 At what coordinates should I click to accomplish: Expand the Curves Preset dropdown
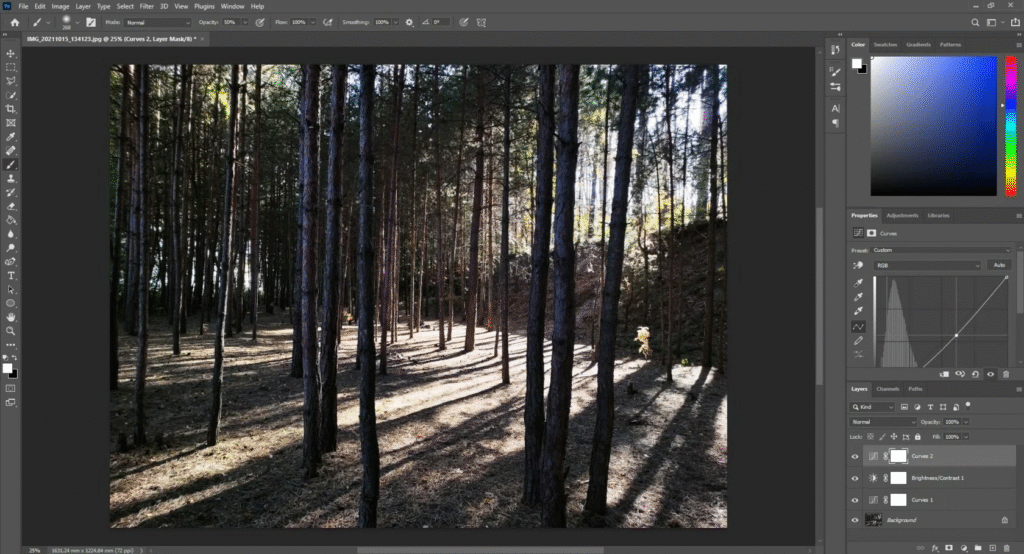[940, 250]
